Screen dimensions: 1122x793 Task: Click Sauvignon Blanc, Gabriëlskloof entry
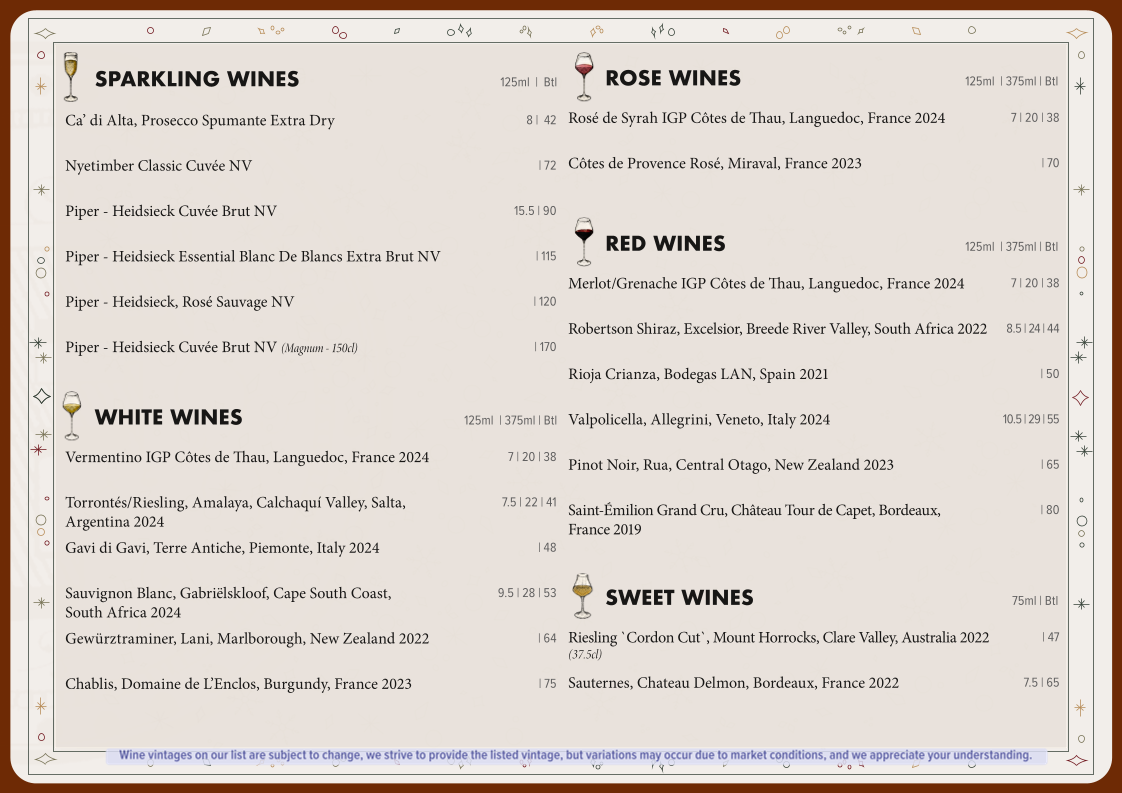click(228, 603)
